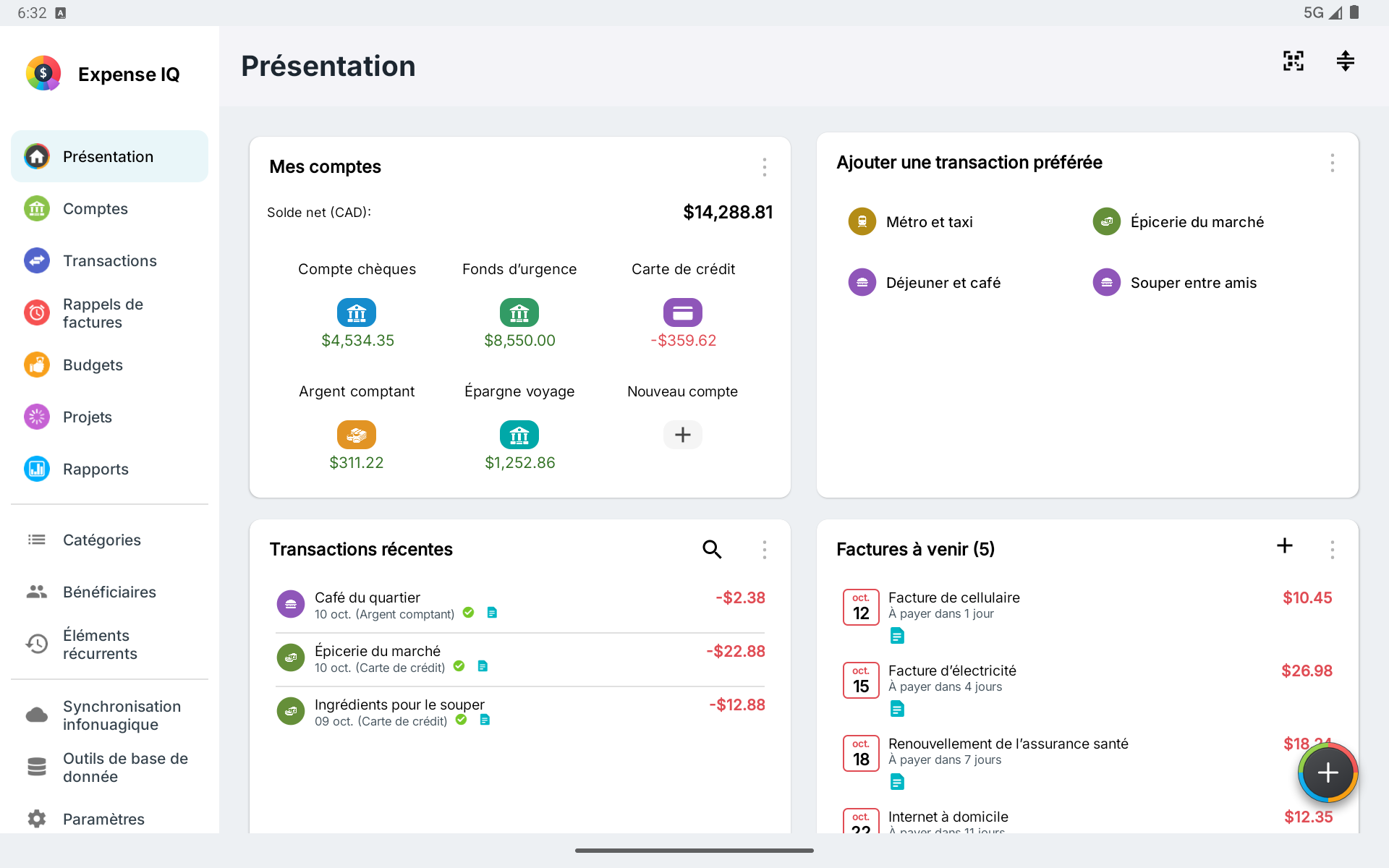Image resolution: width=1389 pixels, height=868 pixels.
Task: Tap the Argent comptant cash icon
Action: (357, 435)
